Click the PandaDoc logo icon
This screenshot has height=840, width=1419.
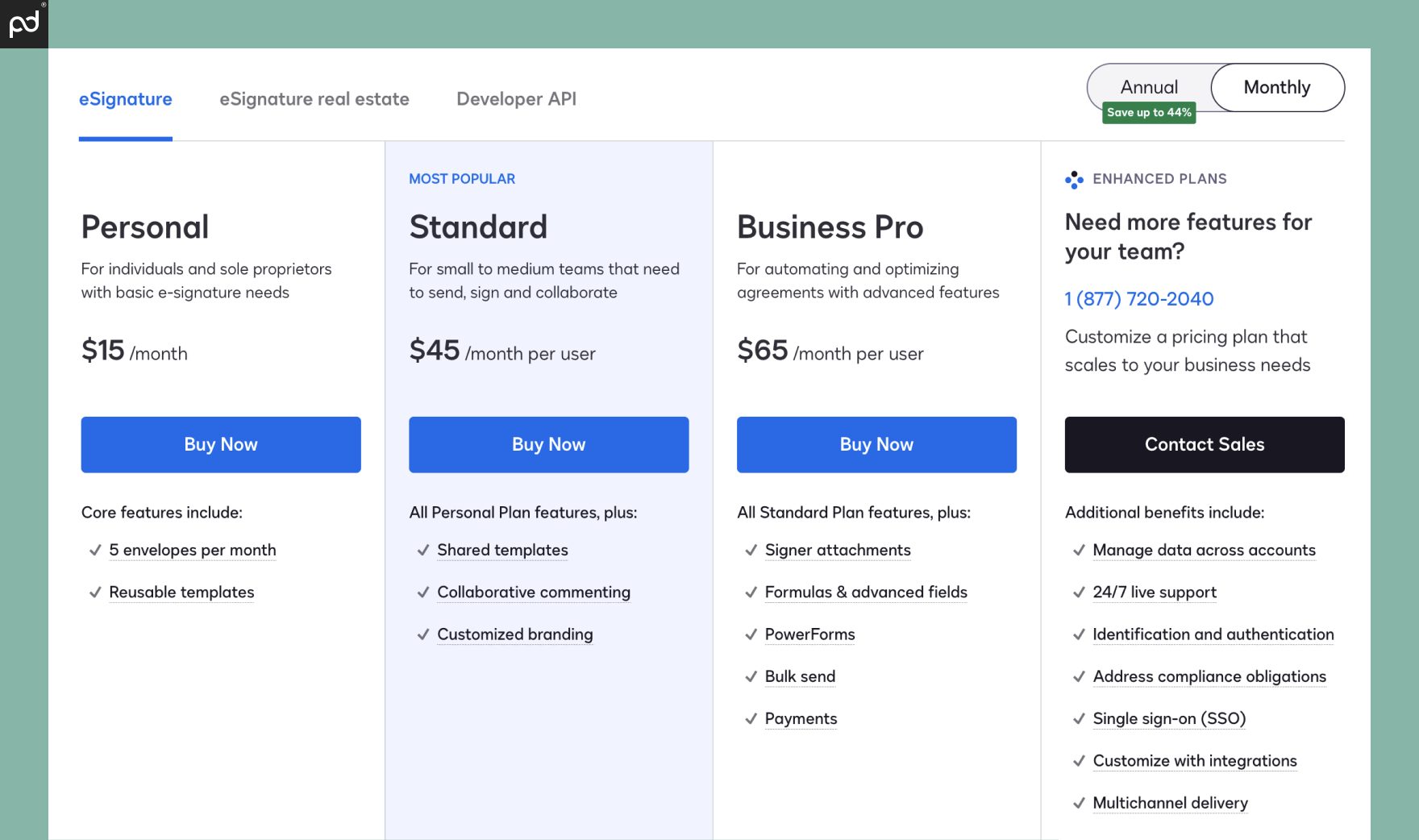click(23, 23)
